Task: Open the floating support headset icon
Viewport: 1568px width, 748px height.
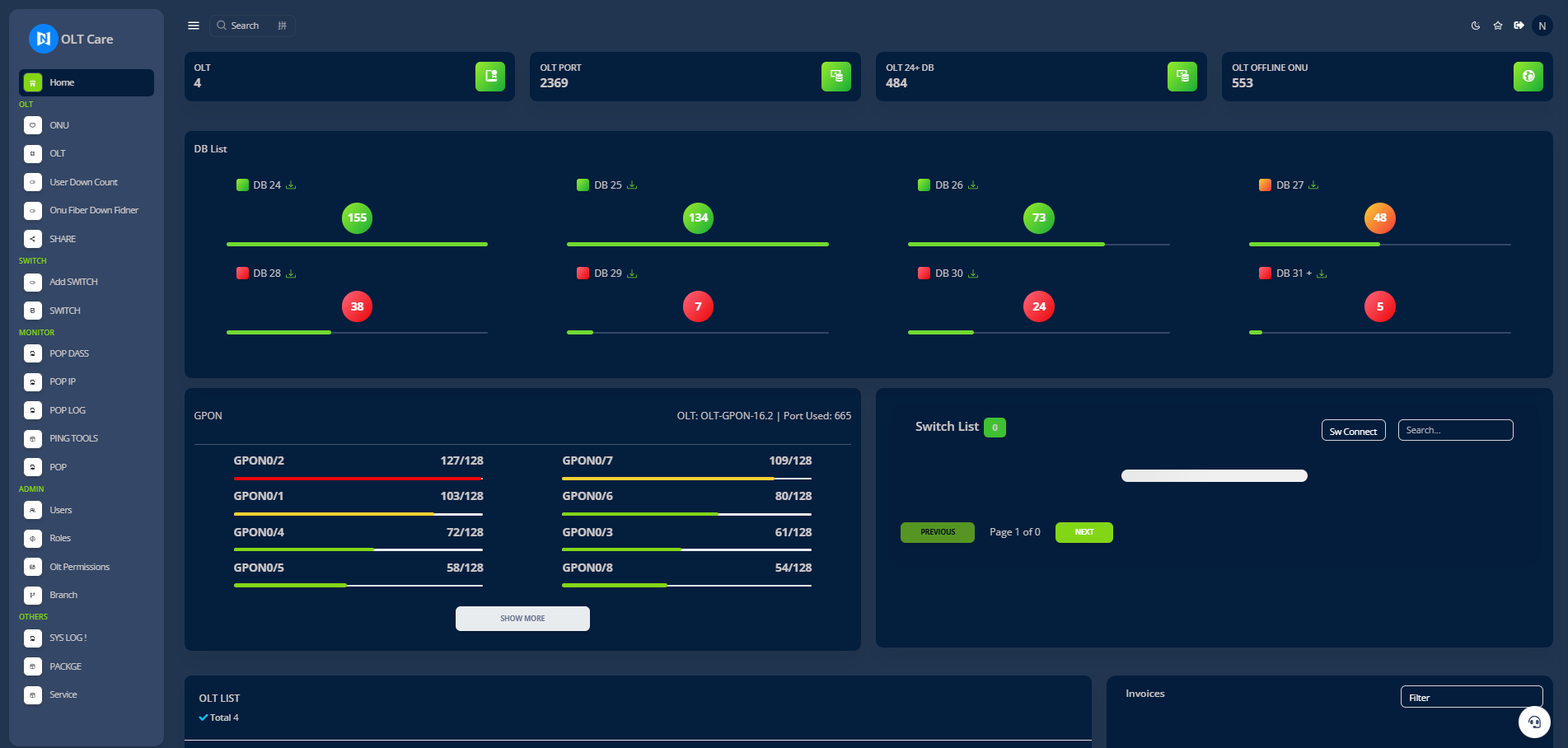Action: (1535, 722)
